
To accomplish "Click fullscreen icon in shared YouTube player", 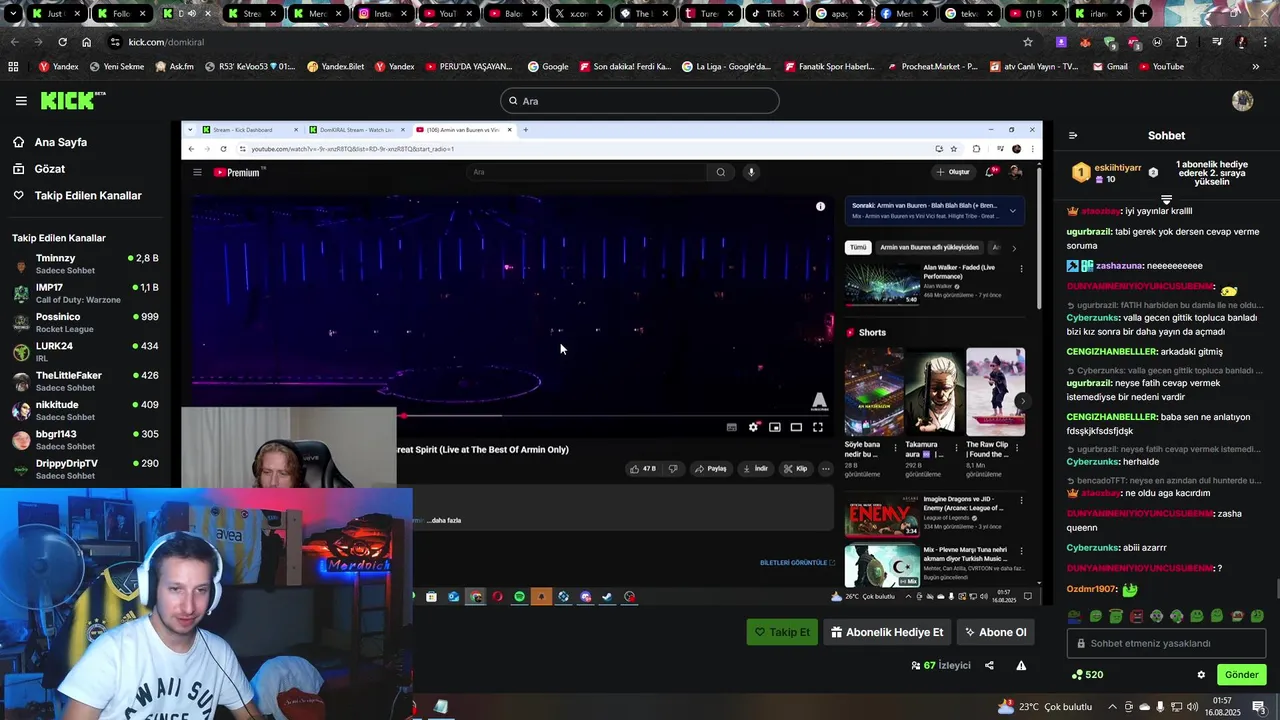I will pyautogui.click(x=817, y=427).
